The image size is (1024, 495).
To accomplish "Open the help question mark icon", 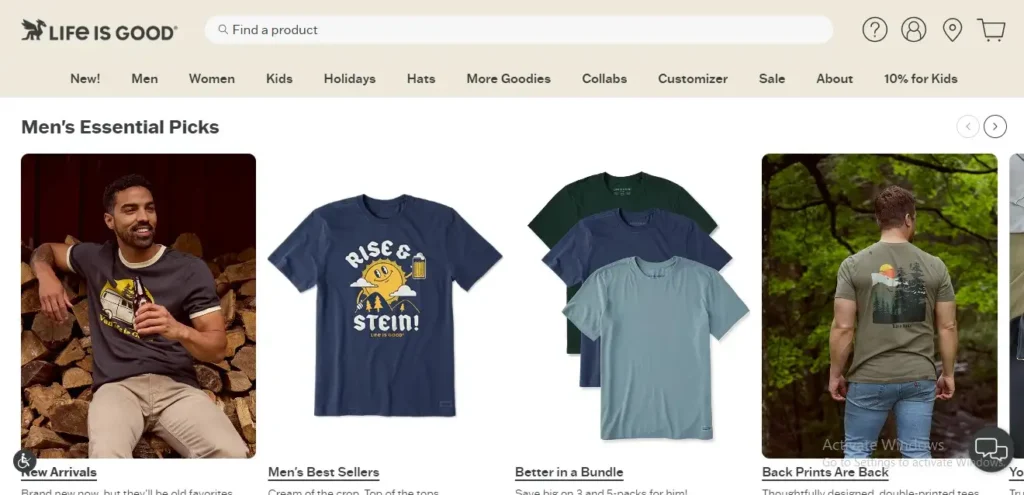I will pos(875,30).
